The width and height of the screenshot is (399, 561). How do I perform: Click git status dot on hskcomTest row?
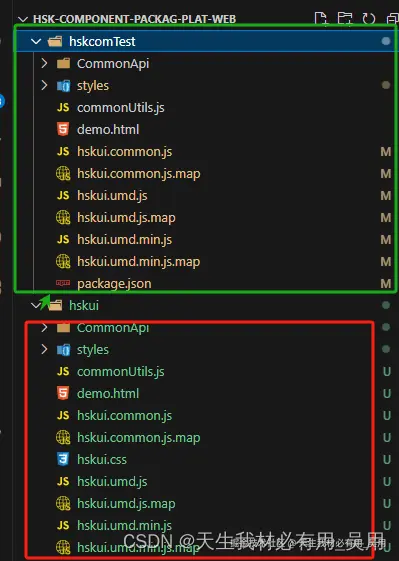[386, 41]
